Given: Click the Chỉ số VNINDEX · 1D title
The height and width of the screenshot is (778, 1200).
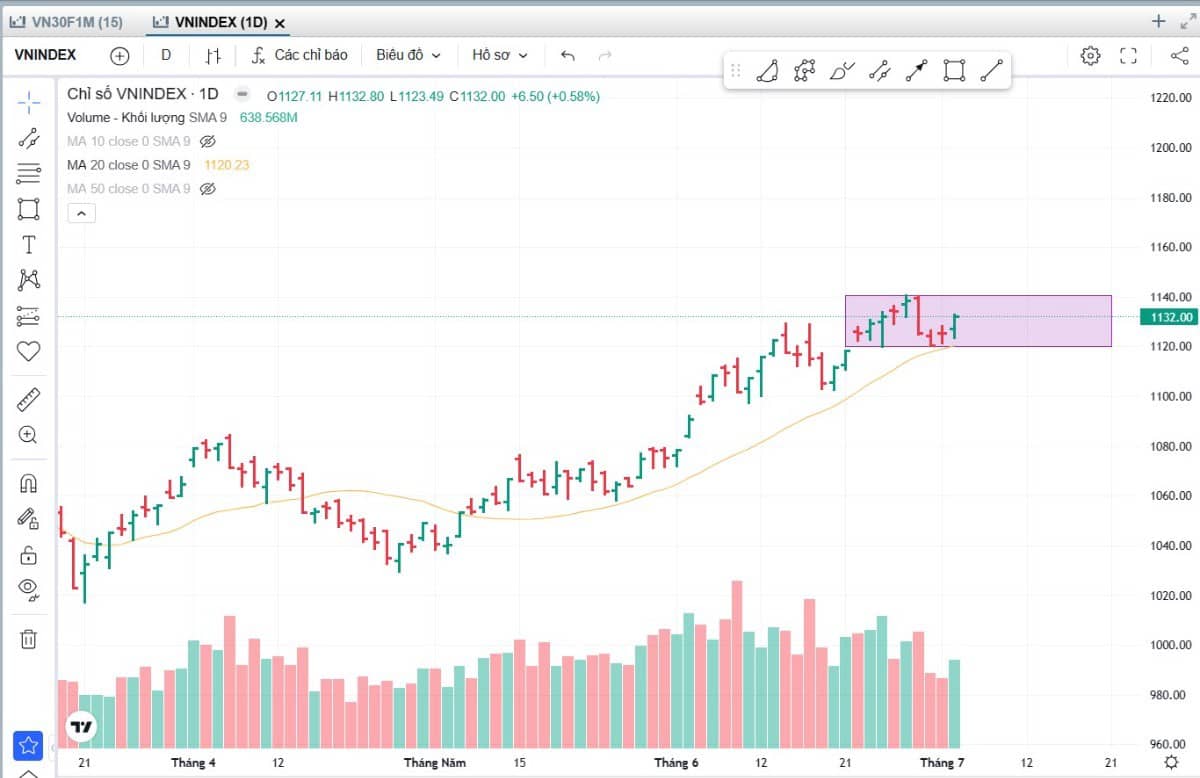Looking at the screenshot, I should (x=143, y=94).
